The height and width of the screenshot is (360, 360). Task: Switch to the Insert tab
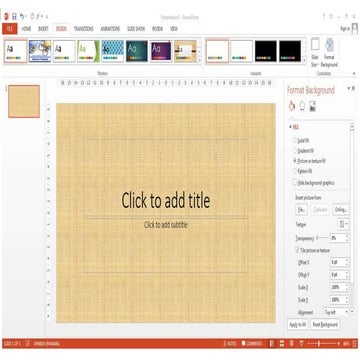click(x=43, y=29)
